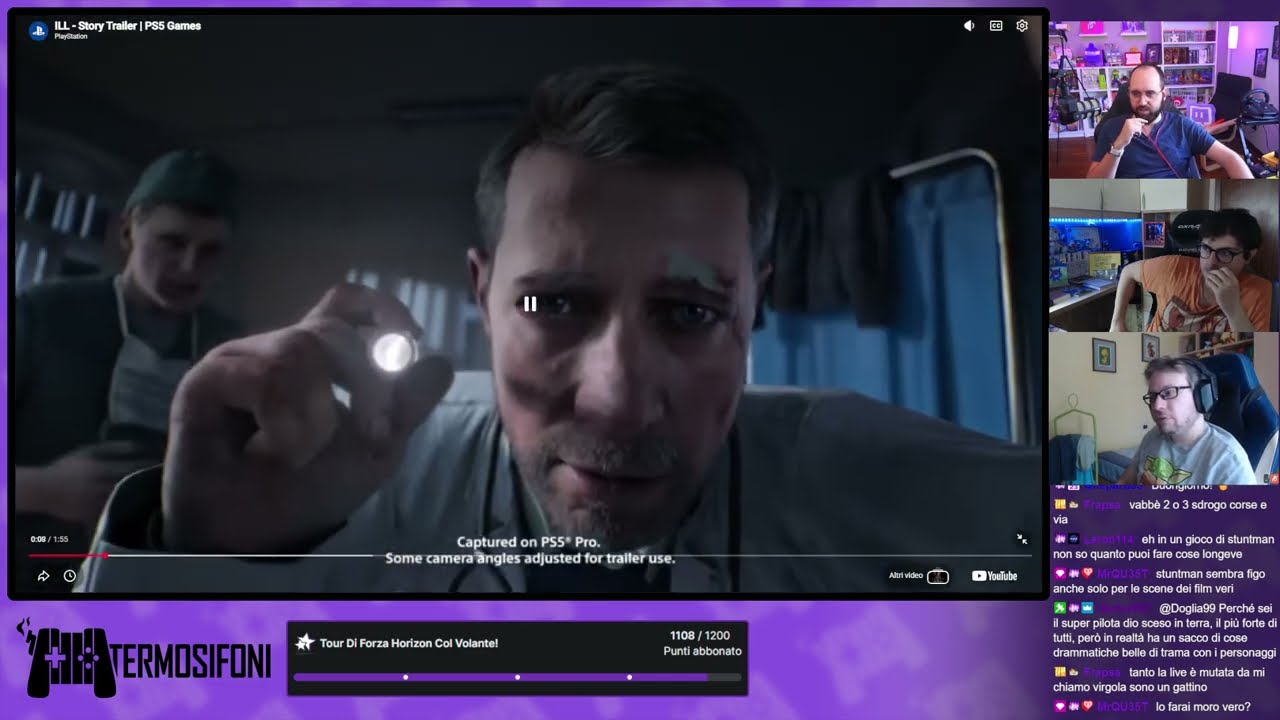Pause the video with the center pause button
The height and width of the screenshot is (720, 1280).
click(530, 304)
